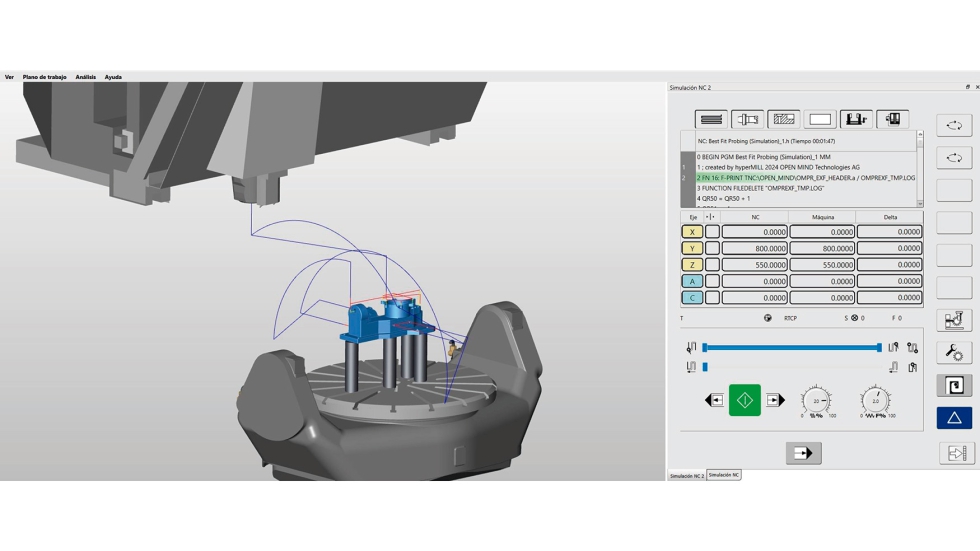980x551 pixels.
Task: Click the step forward arrow beside start
Action: point(775,400)
